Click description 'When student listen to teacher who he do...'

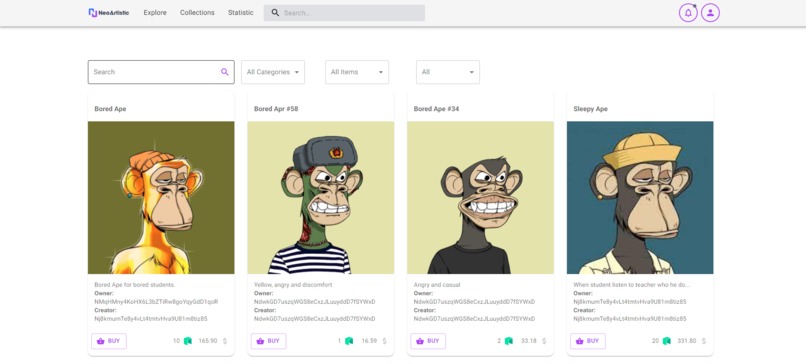631,284
